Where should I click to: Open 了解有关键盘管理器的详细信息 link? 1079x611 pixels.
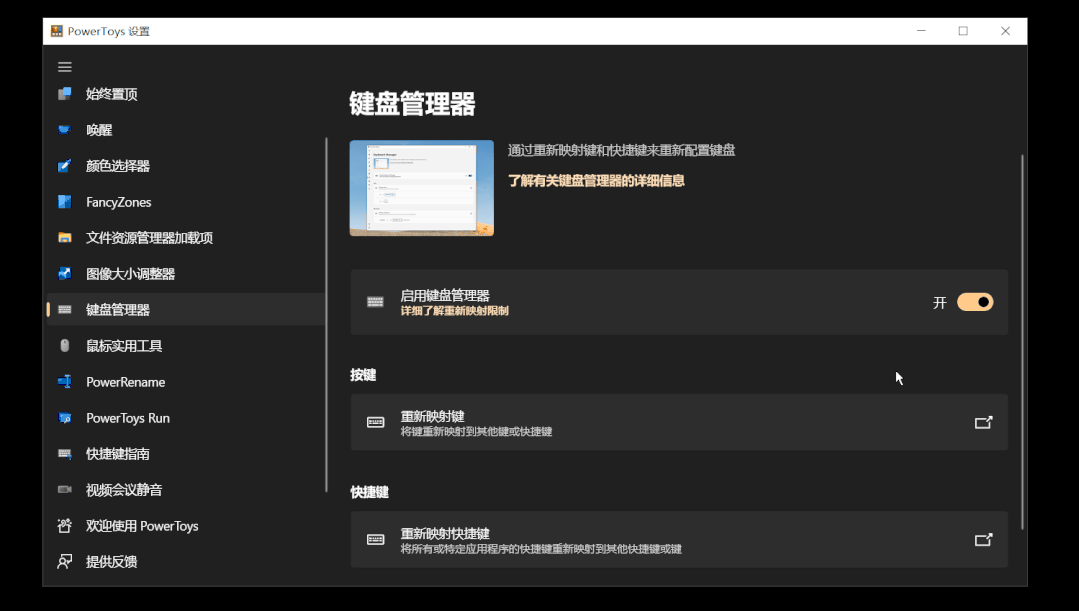(596, 181)
